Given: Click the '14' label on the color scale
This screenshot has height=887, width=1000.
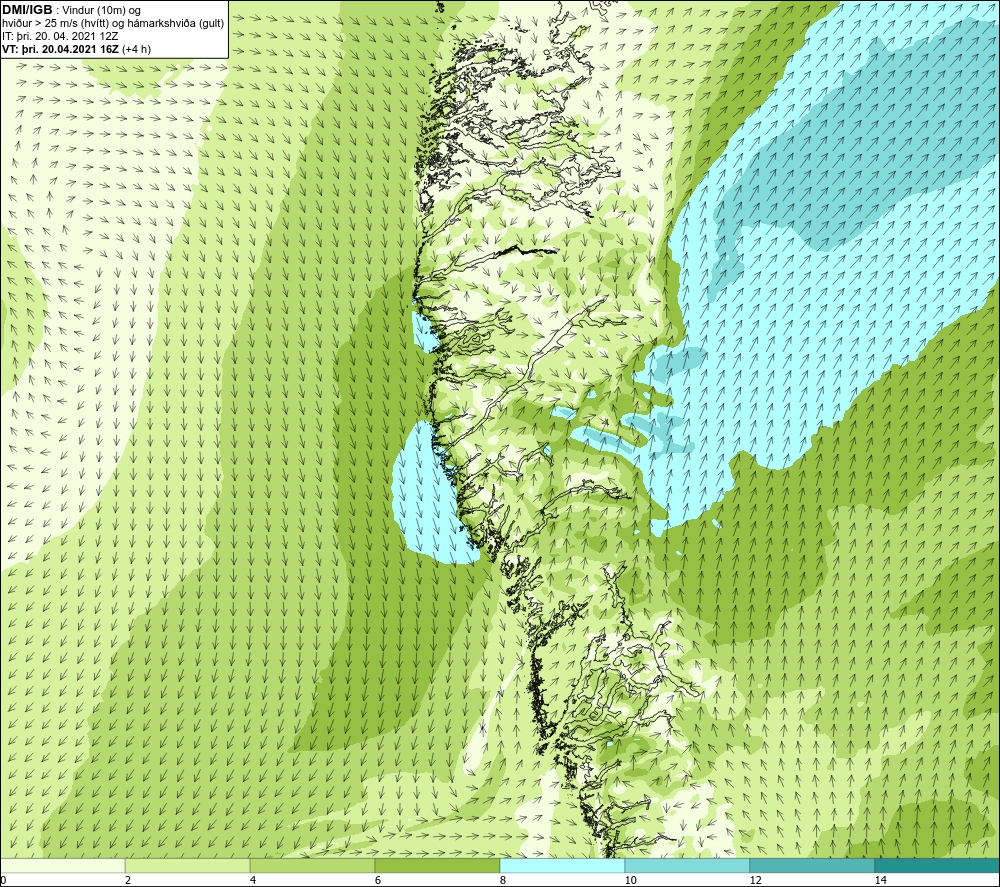Looking at the screenshot, I should coord(880,880).
